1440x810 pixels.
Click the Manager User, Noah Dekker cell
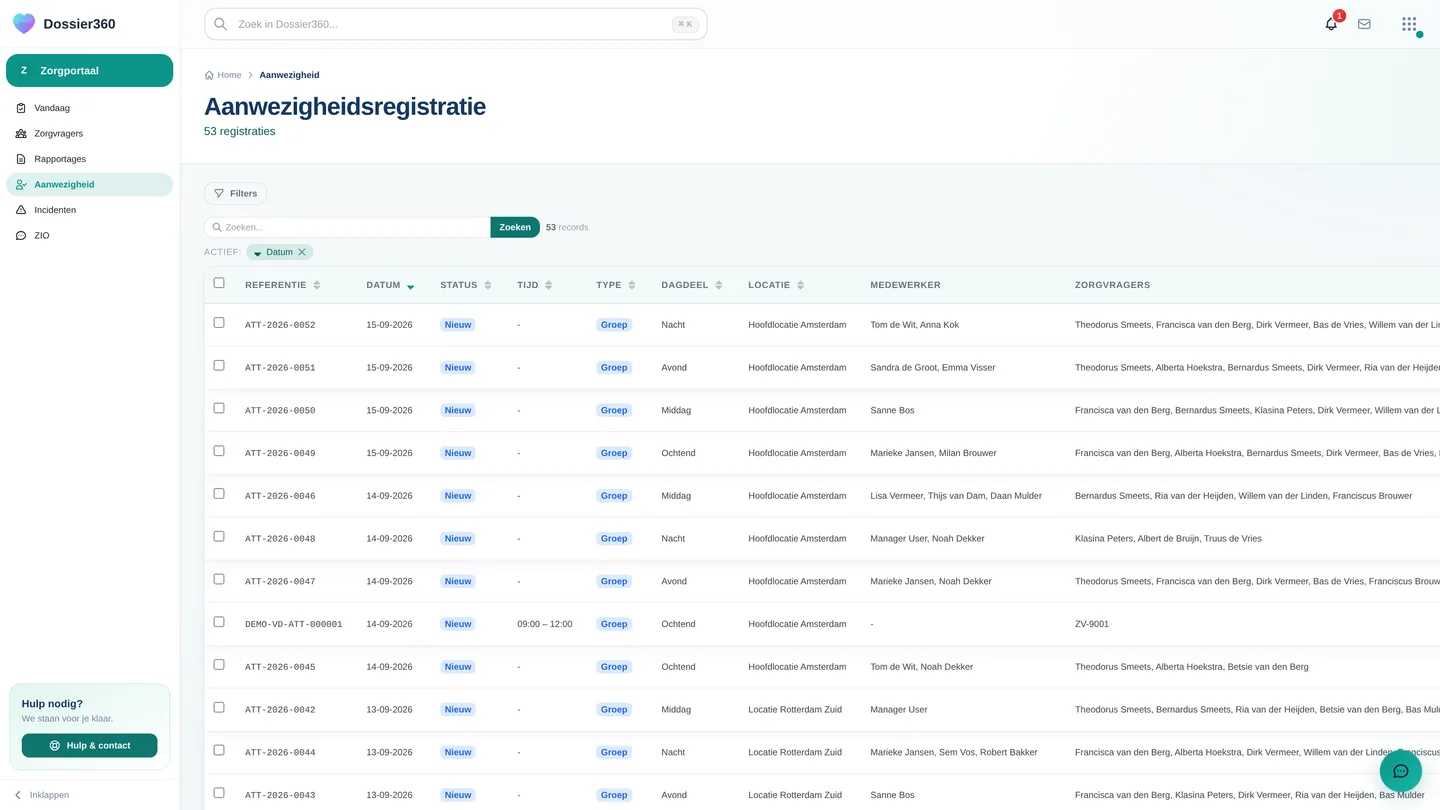tap(927, 538)
